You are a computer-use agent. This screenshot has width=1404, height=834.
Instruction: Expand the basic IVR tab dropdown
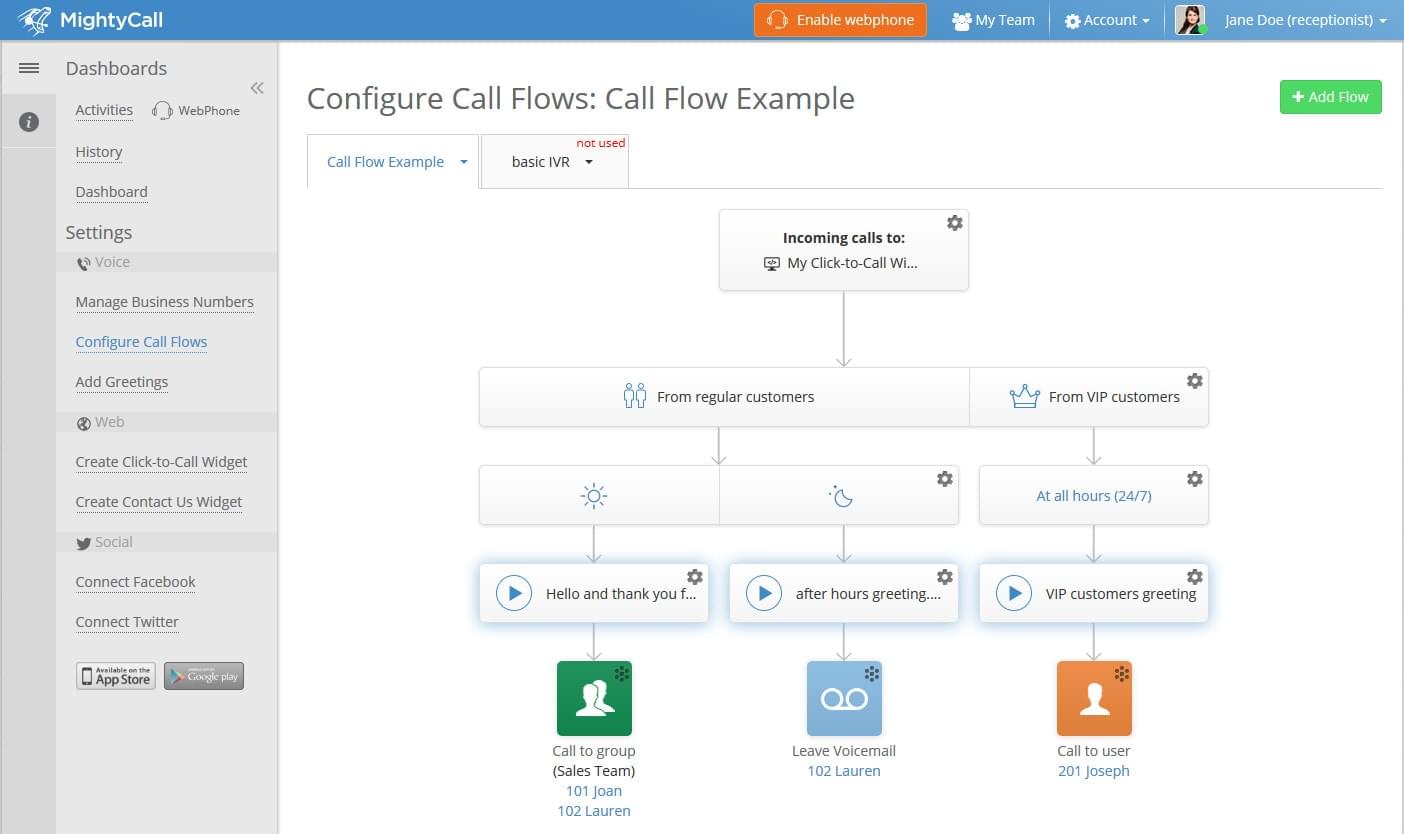pyautogui.click(x=589, y=162)
